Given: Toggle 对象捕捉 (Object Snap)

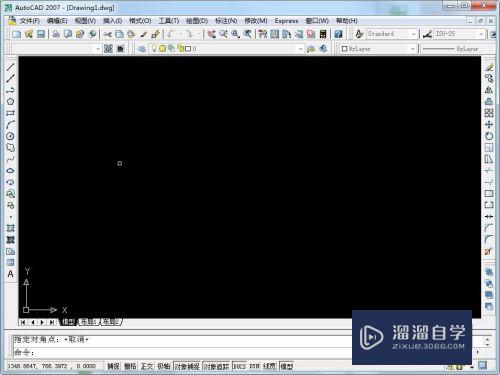Looking at the screenshot, I should [x=187, y=366].
